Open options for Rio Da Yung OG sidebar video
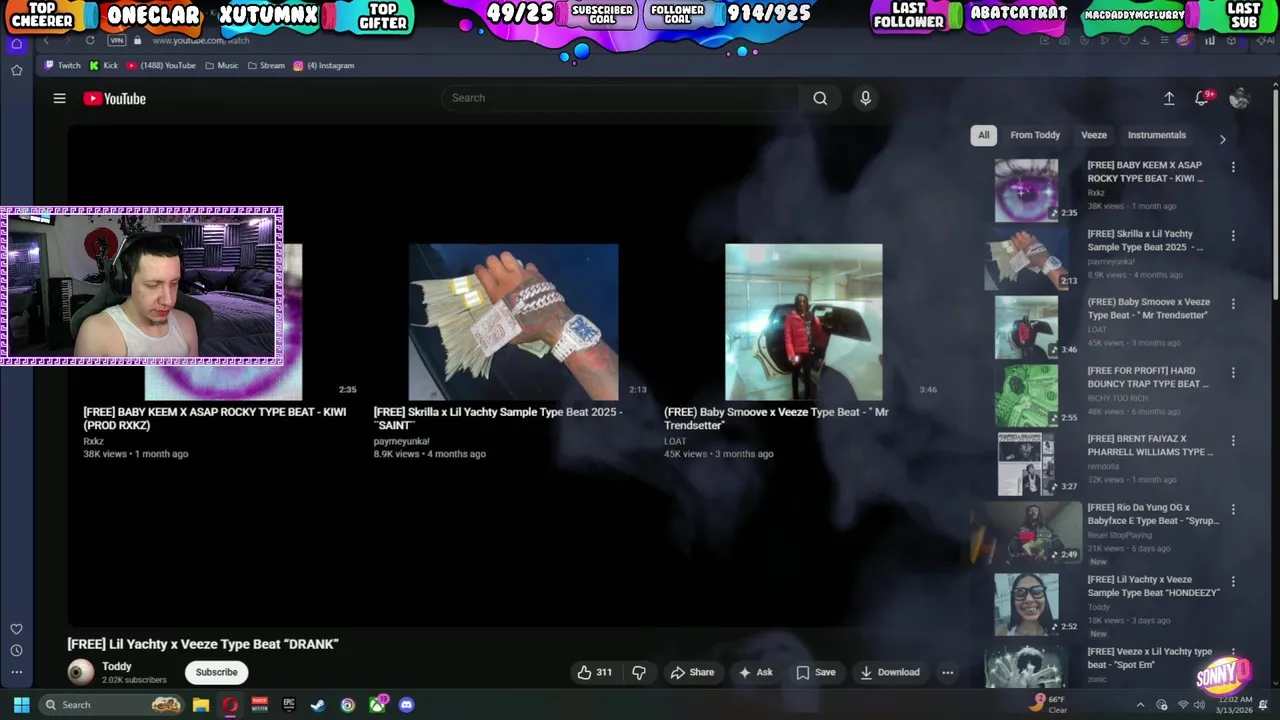This screenshot has height=720, width=1280. point(1233,510)
